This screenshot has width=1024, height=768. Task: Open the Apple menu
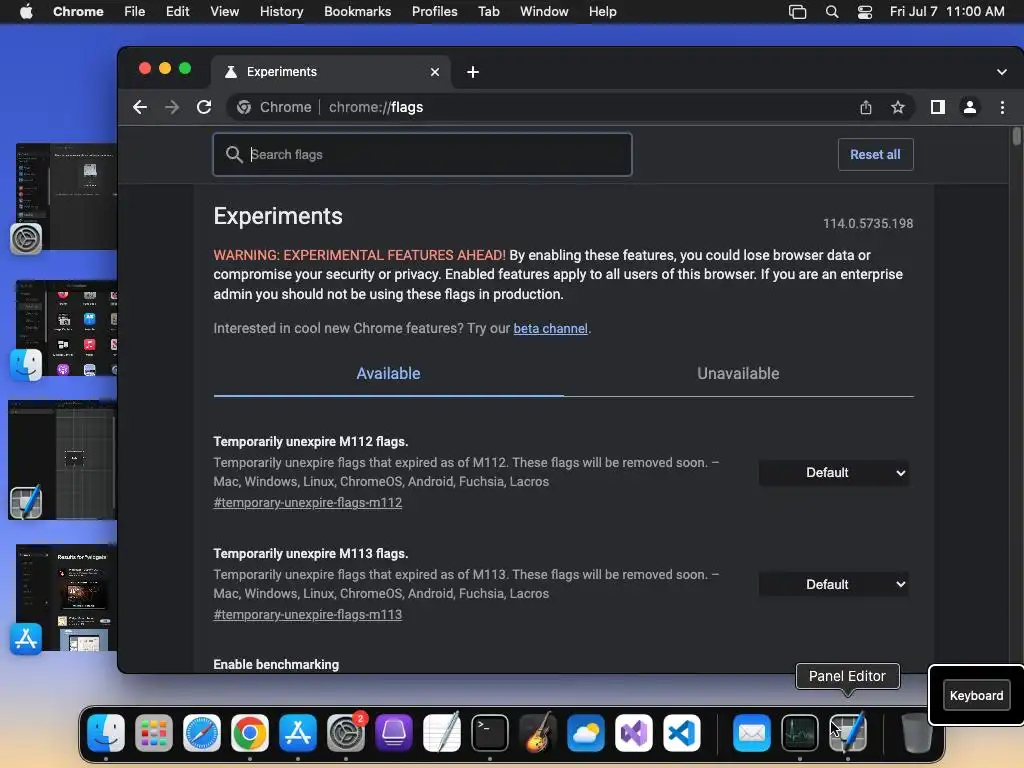(27, 12)
